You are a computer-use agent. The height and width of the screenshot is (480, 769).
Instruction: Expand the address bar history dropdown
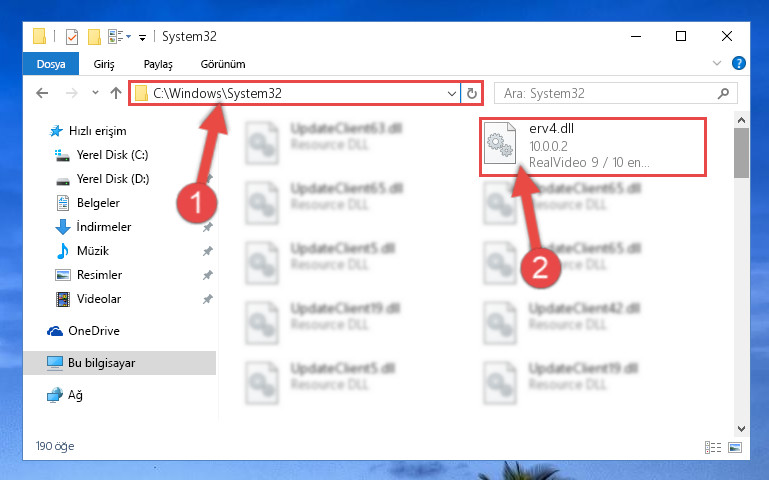(x=452, y=93)
